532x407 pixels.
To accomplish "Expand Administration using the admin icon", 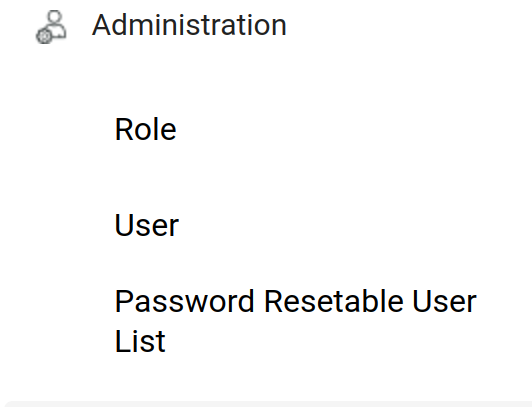I will [x=51, y=27].
